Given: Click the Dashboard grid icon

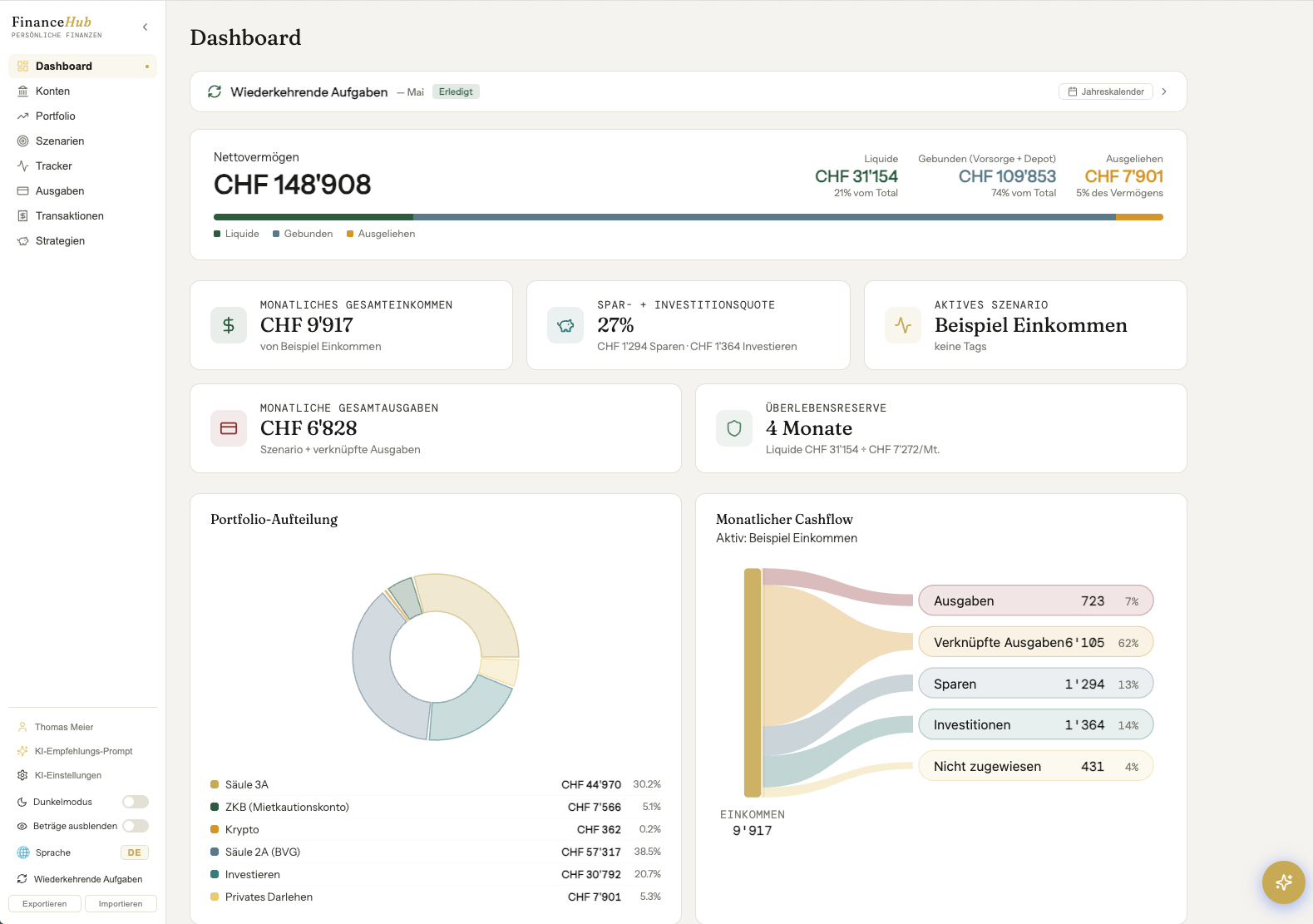Looking at the screenshot, I should click(x=23, y=67).
